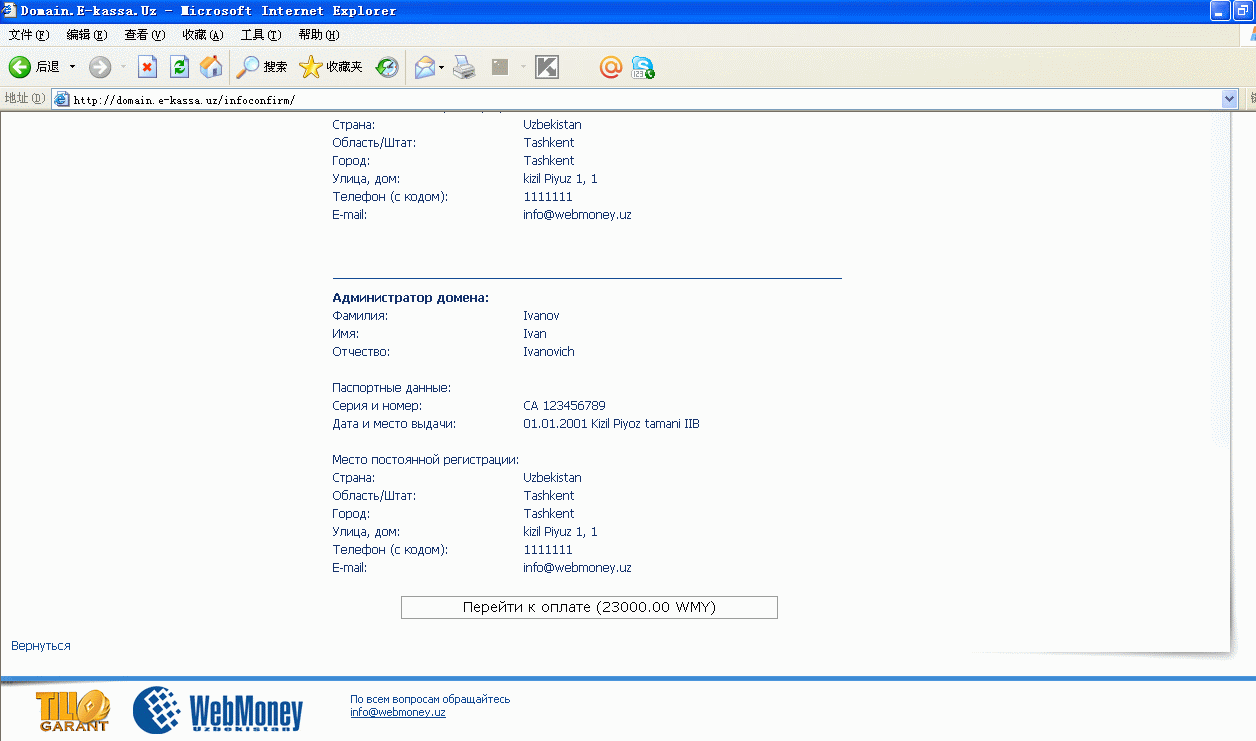Click the grey Forward arrow button
Viewport: 1256px width, 741px height.
click(x=100, y=67)
